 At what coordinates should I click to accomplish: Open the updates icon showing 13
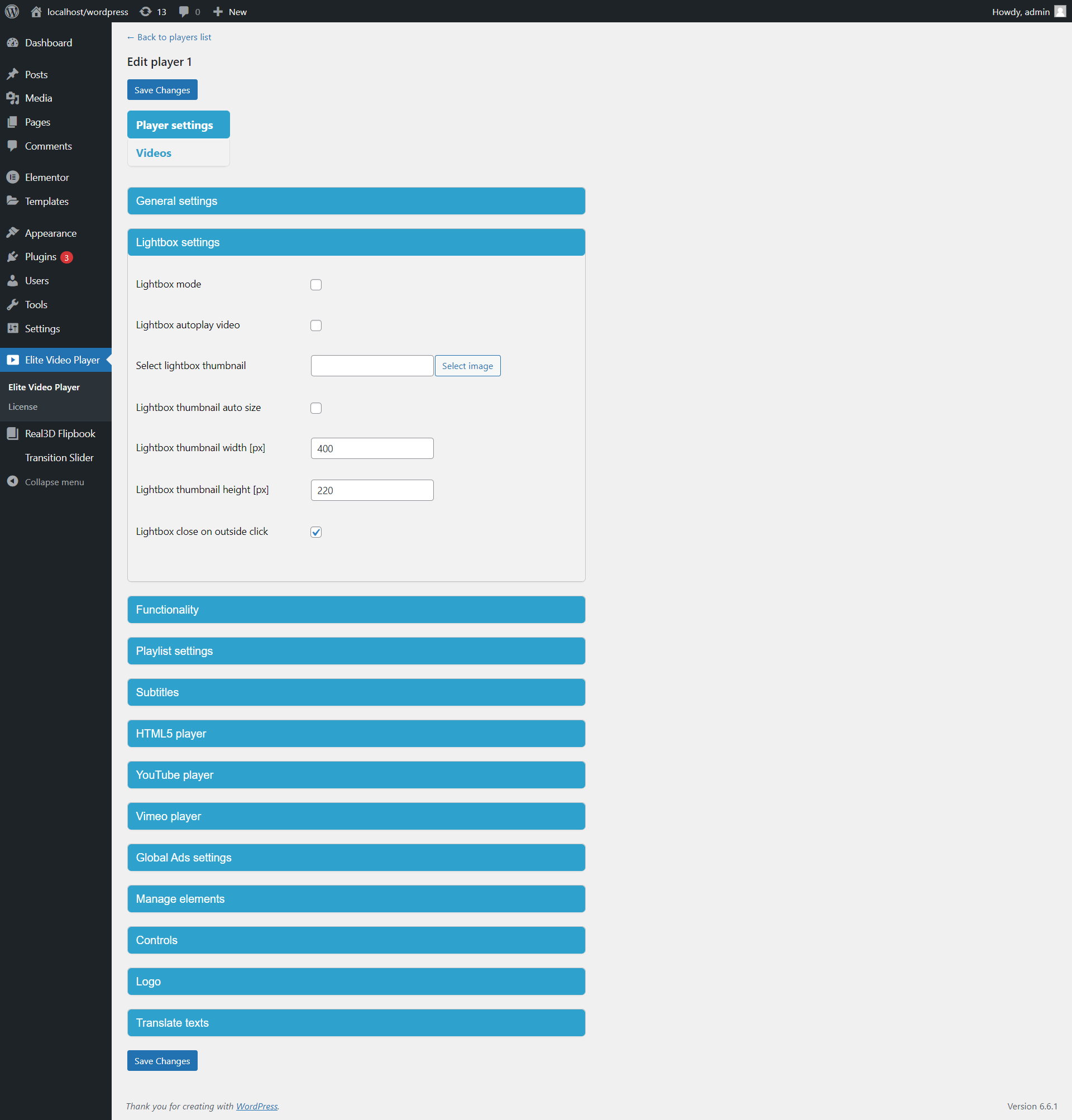pyautogui.click(x=146, y=11)
